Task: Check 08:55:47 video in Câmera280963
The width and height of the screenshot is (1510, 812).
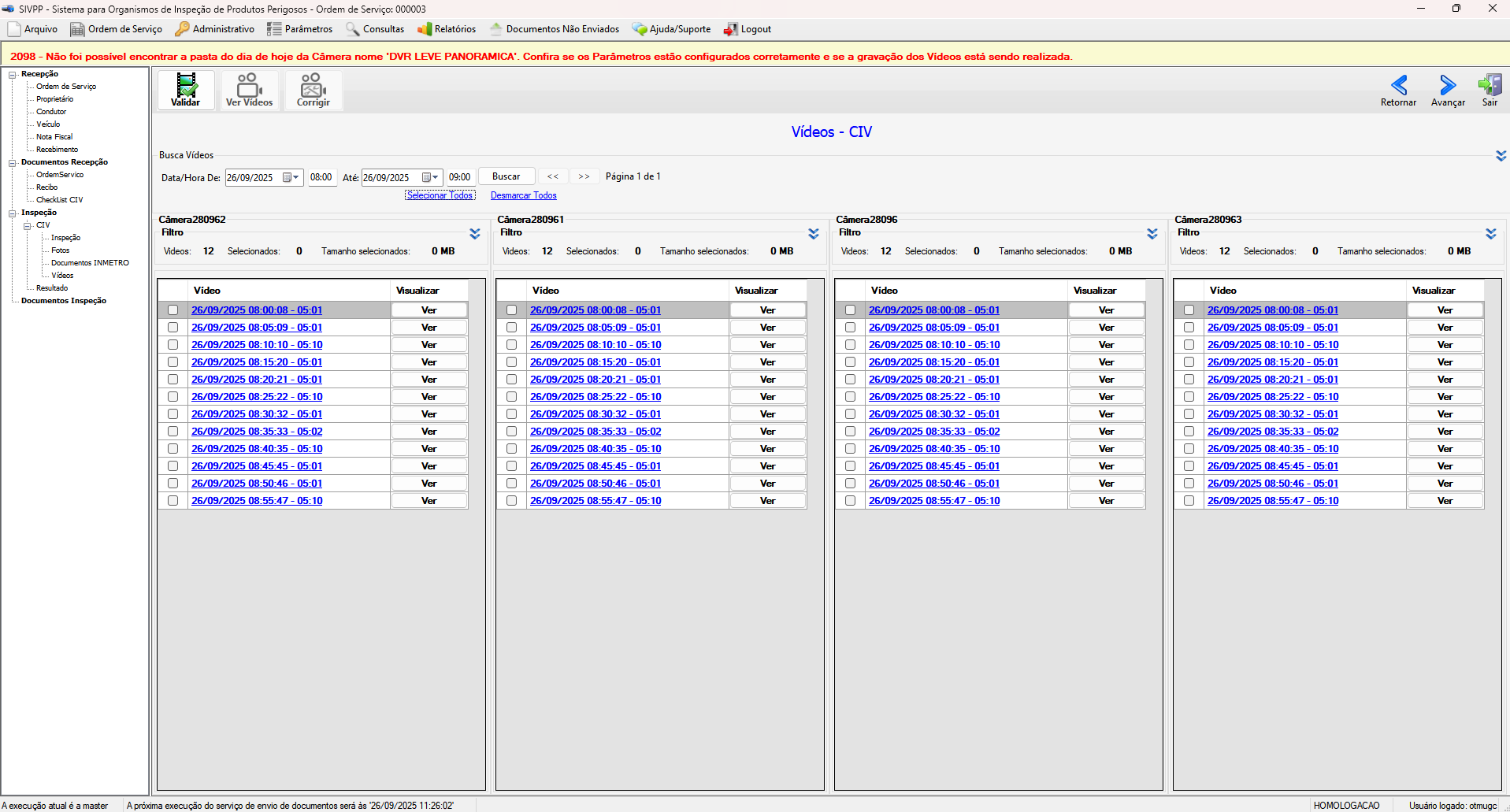Action: pos(1189,501)
